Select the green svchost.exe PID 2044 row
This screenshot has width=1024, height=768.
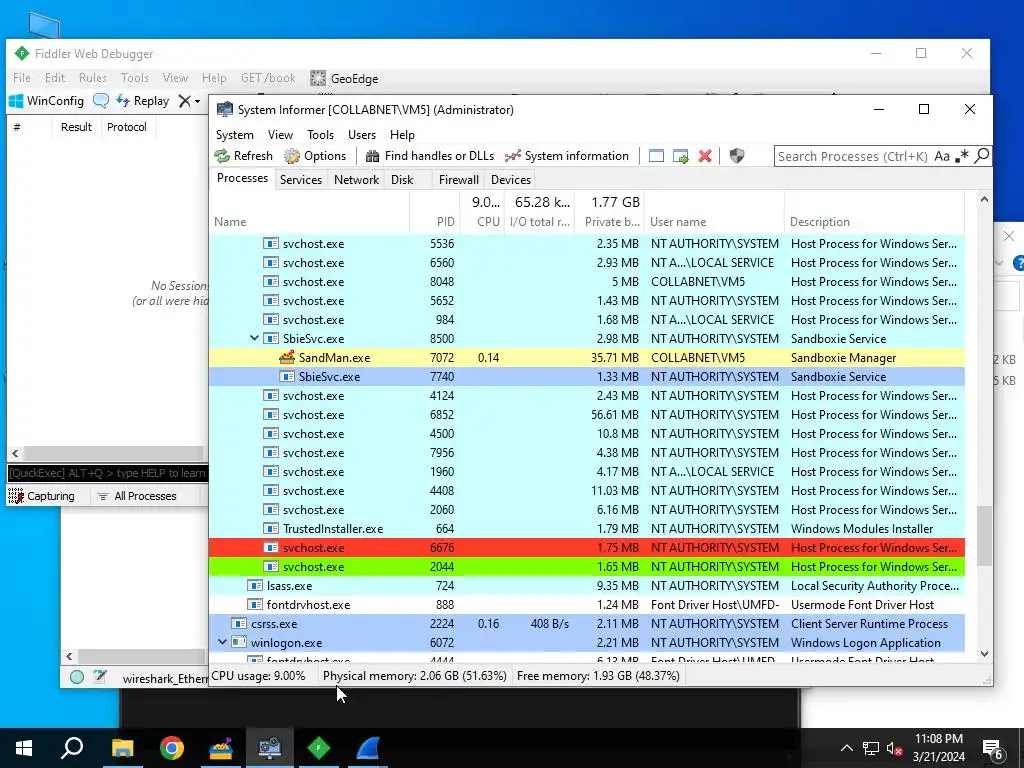(x=586, y=567)
